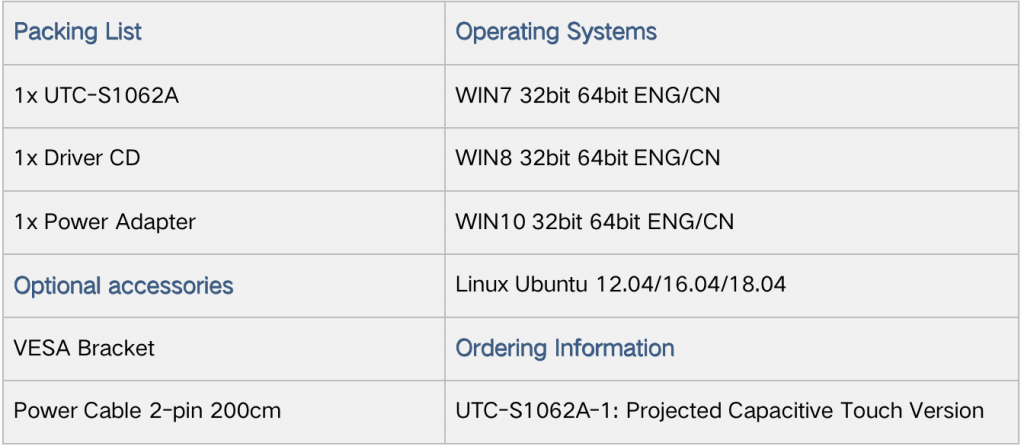This screenshot has width=1024, height=446.
Task: Click the WIN8 32bit 64bit ENG/CN row
Action: (x=732, y=159)
